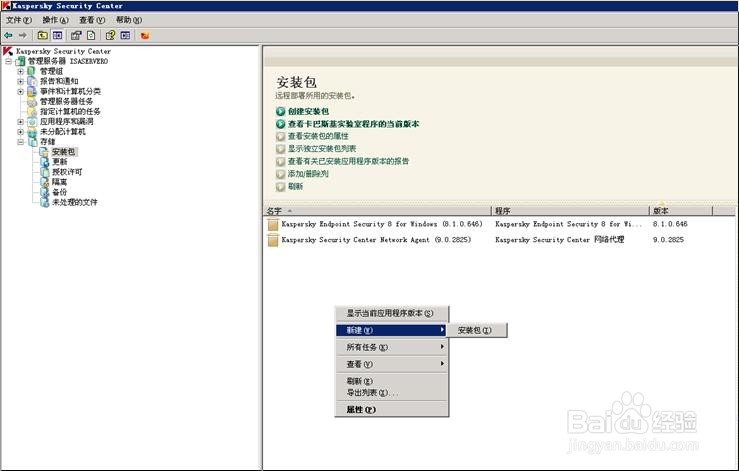Select the 管理服务器任务 node icon
The image size is (739, 471).
click(32, 101)
